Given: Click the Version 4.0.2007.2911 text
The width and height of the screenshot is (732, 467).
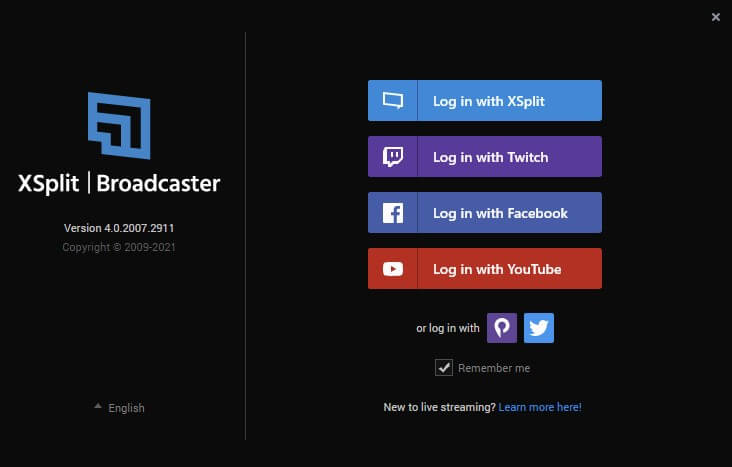Looking at the screenshot, I should pyautogui.click(x=119, y=228).
